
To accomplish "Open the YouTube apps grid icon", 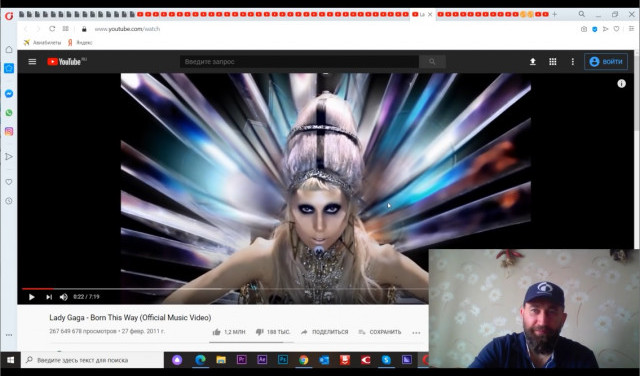I will (553, 62).
